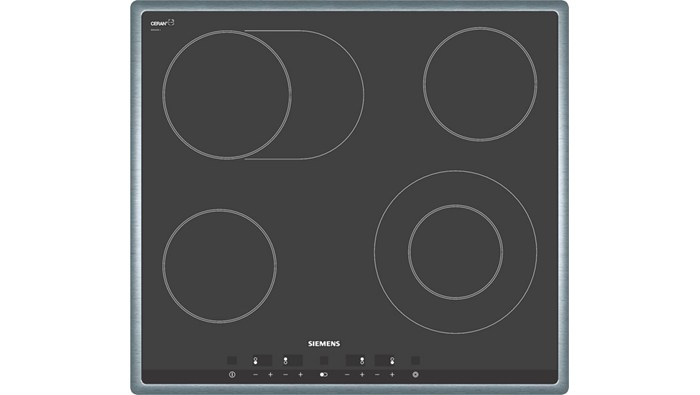Select the inner ring of dual zone

click(x=455, y=252)
